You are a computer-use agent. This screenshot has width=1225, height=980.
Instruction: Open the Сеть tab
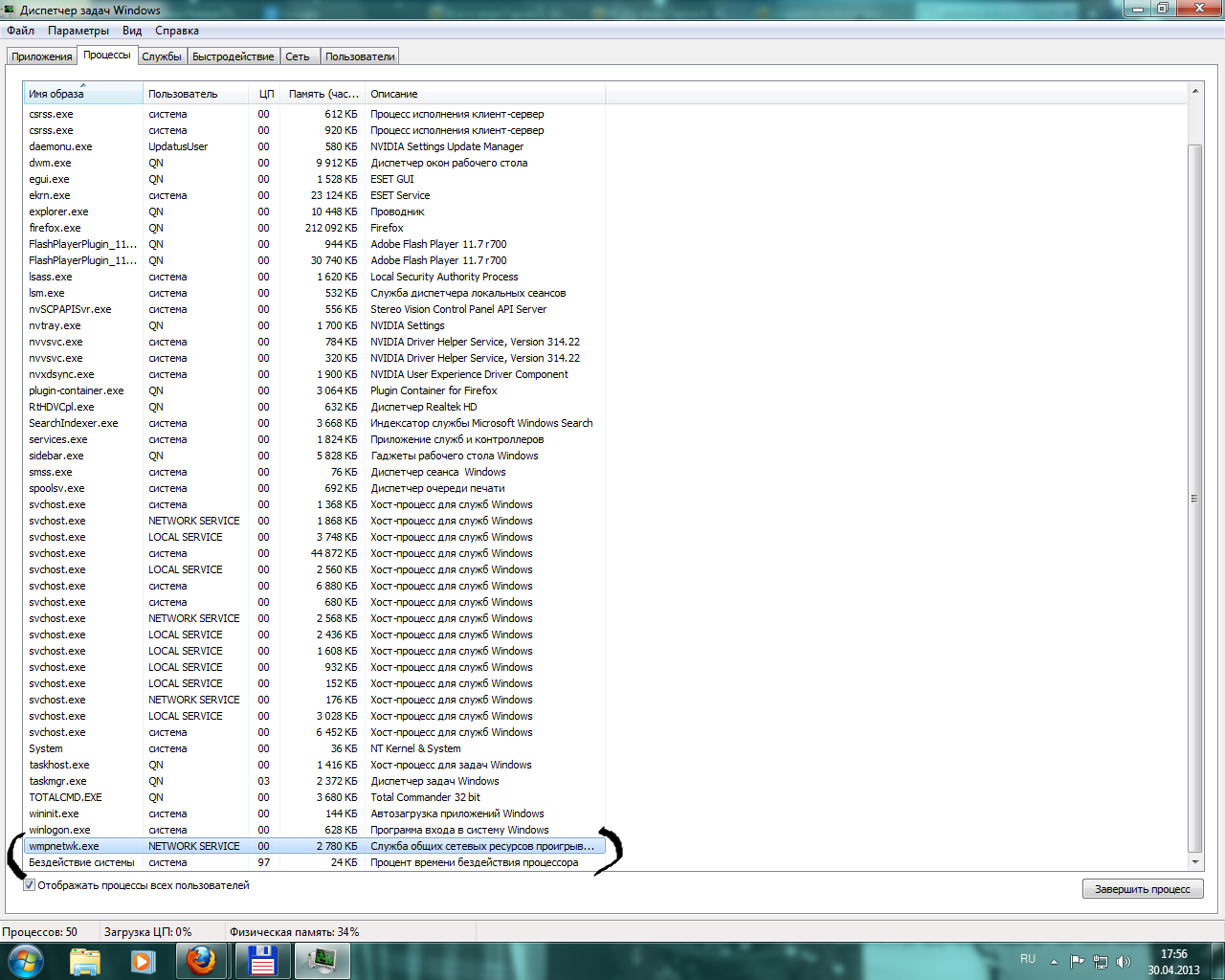pyautogui.click(x=298, y=56)
